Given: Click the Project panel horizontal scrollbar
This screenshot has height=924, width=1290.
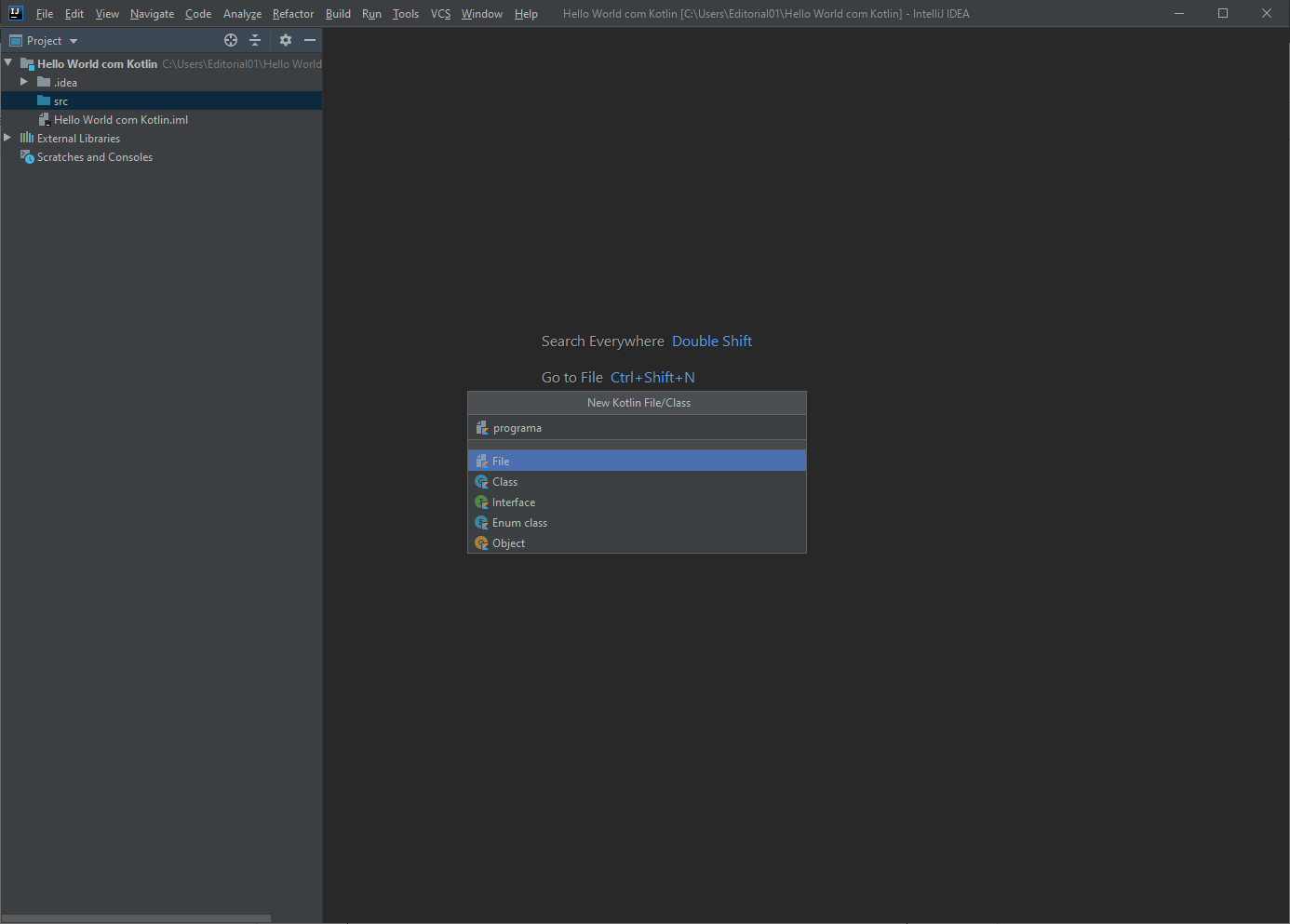Looking at the screenshot, I should click(136, 918).
